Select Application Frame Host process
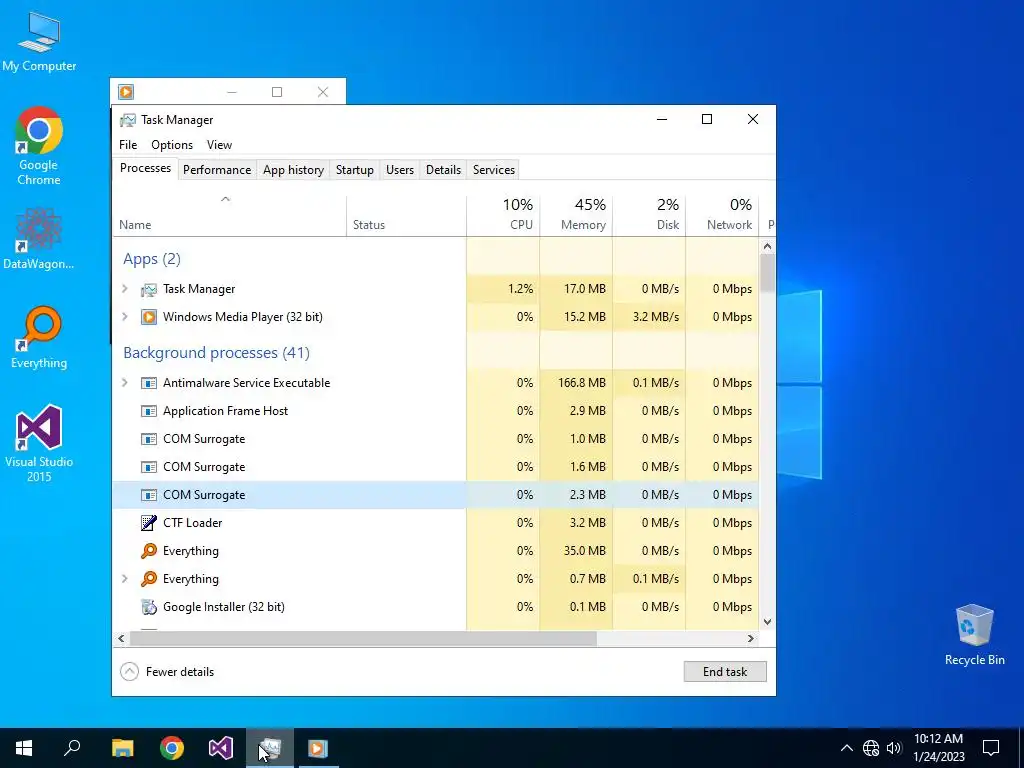Screen dimensions: 1024x768 coord(436,411)
